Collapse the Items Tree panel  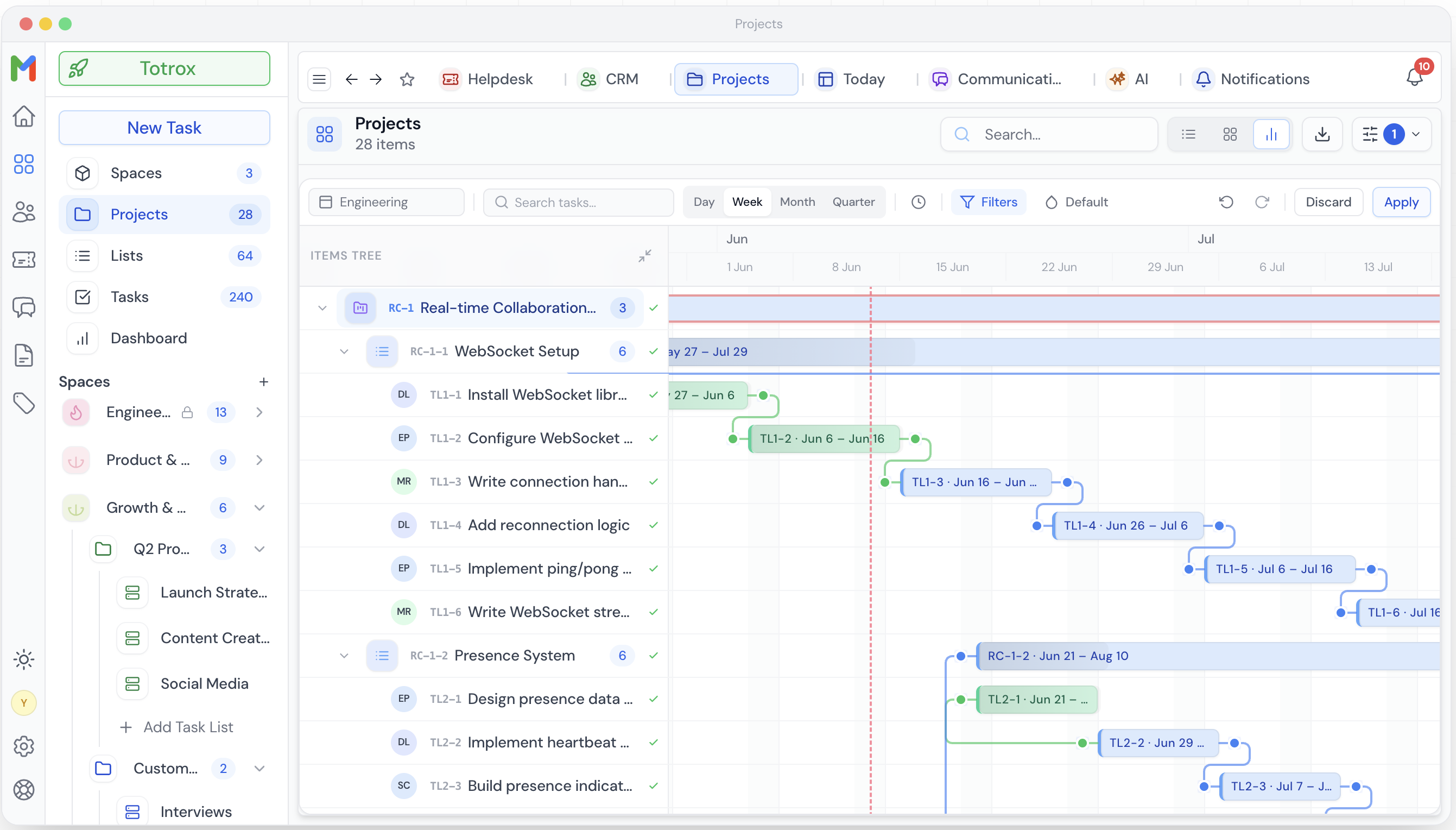(x=644, y=256)
